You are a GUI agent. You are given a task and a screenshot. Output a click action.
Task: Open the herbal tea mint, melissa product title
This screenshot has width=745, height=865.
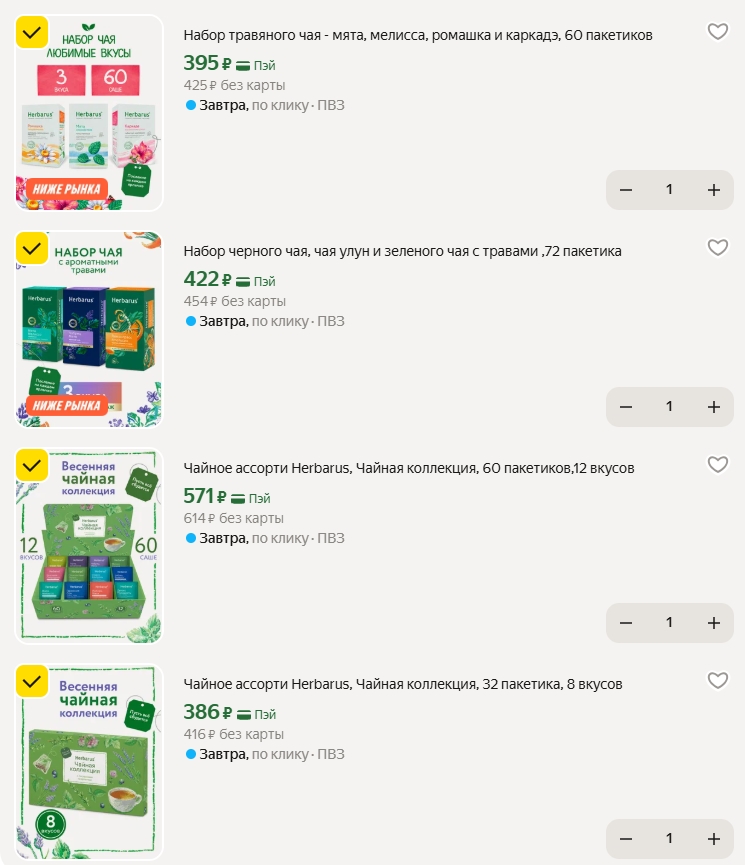(418, 35)
